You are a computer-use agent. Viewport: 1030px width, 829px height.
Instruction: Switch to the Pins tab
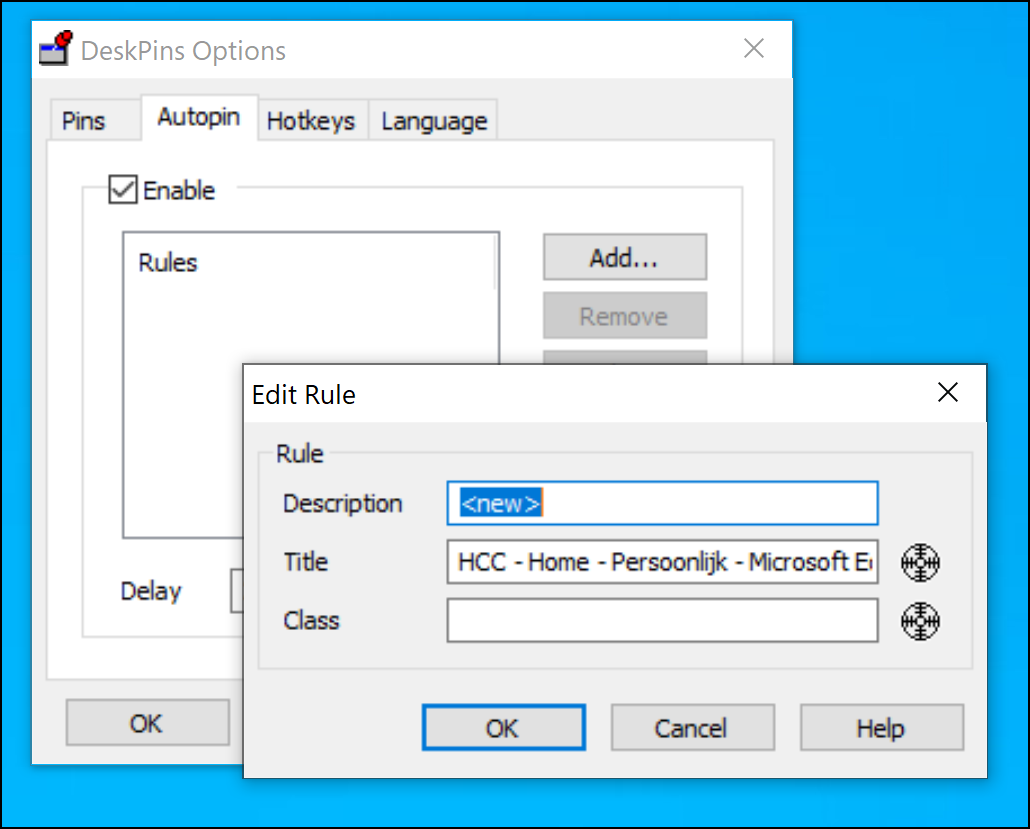pos(84,122)
